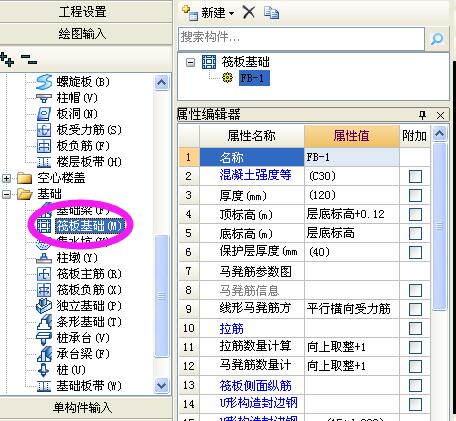Screen dimensions: 456x421
Task: Click the expand-all plus icon
Action: [x=7, y=59]
